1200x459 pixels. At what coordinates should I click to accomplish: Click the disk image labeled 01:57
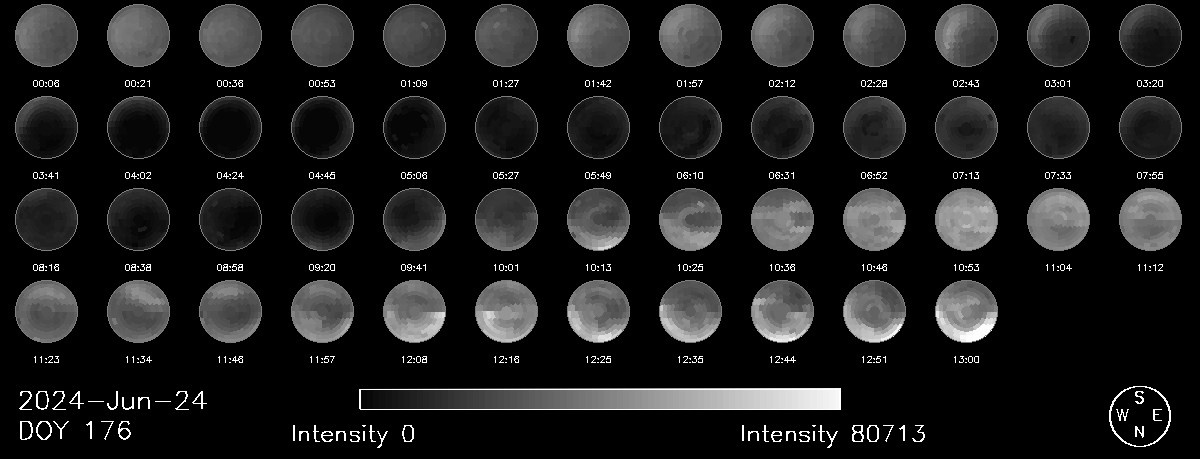tap(690, 36)
